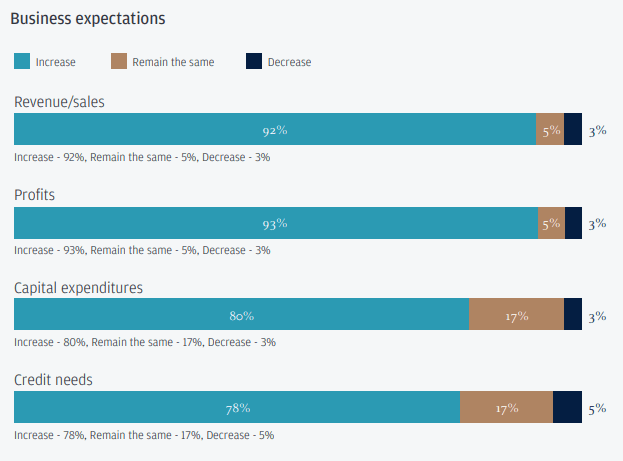623x461 pixels.
Task: Click the brown Remain the same legend swatch
Action: pyautogui.click(x=118, y=62)
